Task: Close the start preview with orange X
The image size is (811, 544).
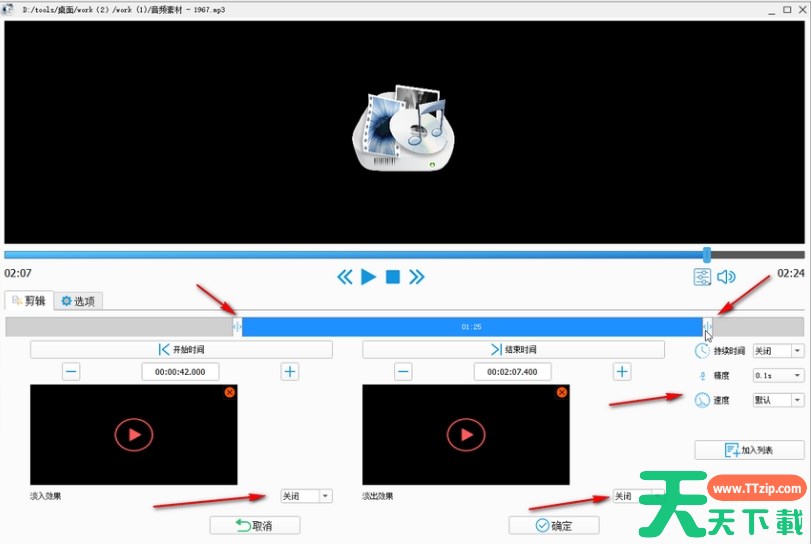Action: [x=230, y=392]
